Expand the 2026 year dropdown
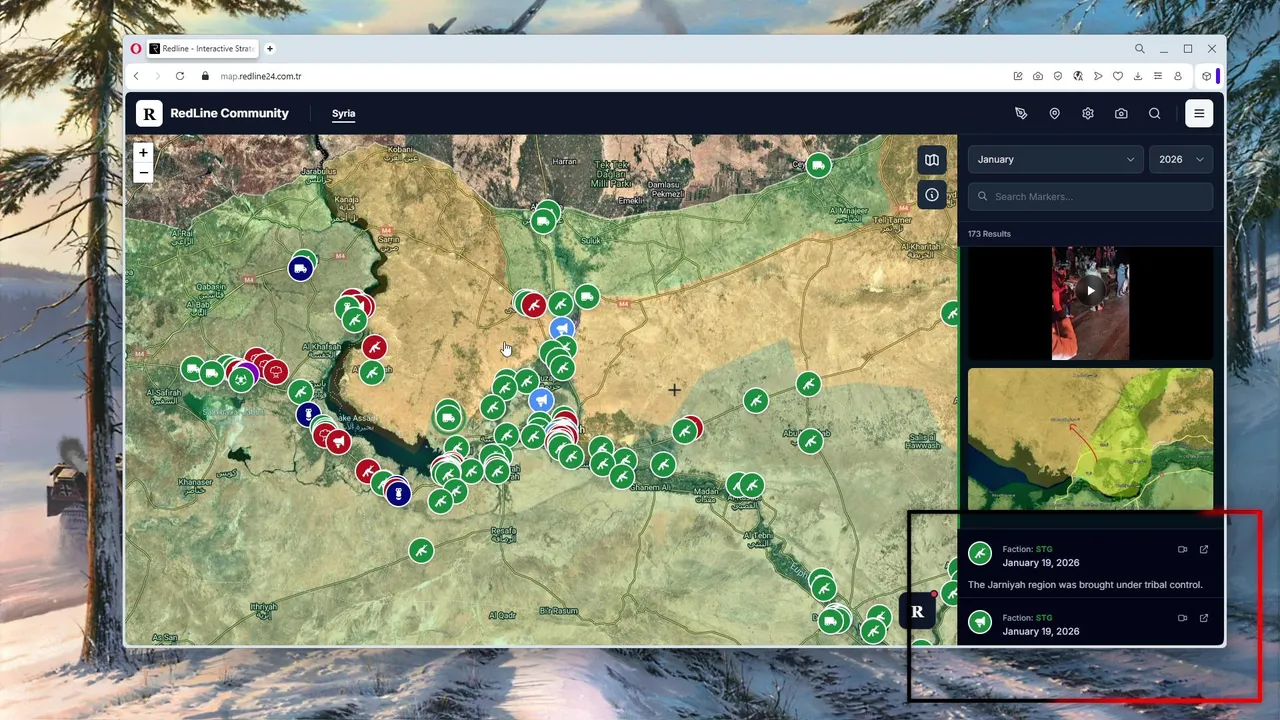1280x720 pixels. [x=1181, y=160]
